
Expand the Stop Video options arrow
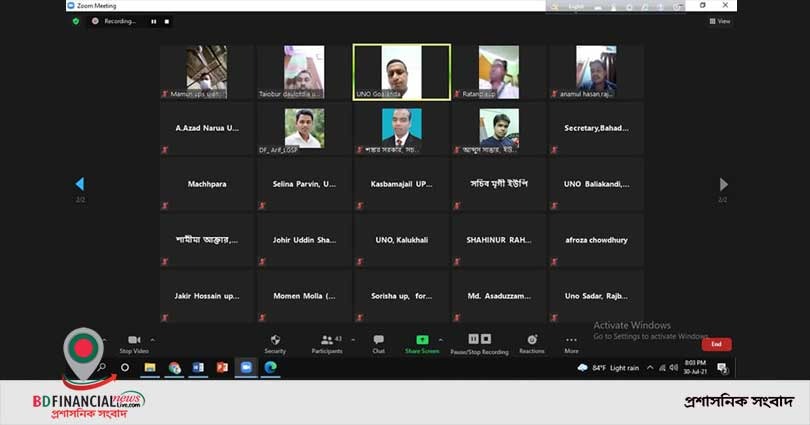click(152, 339)
